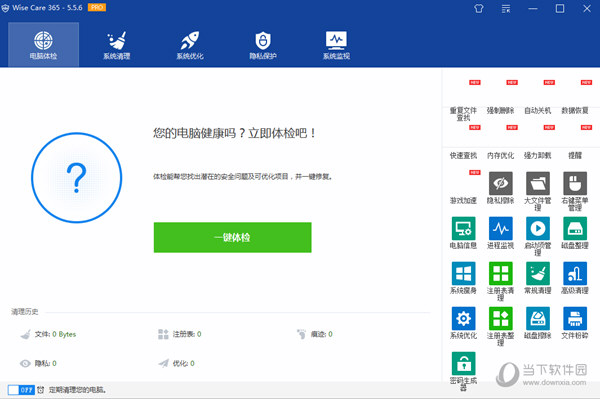Launch the 隐私擦除 tool icon
Viewport: 600px width, 399px height.
[x=501, y=184]
